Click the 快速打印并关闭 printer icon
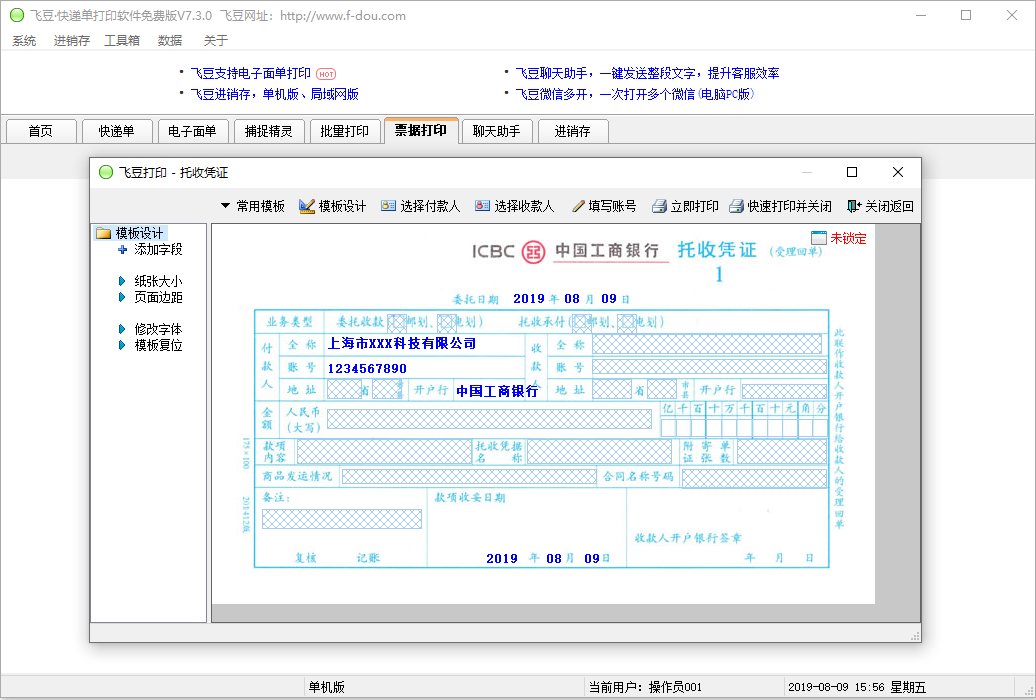The width and height of the screenshot is (1036, 700). [736, 206]
